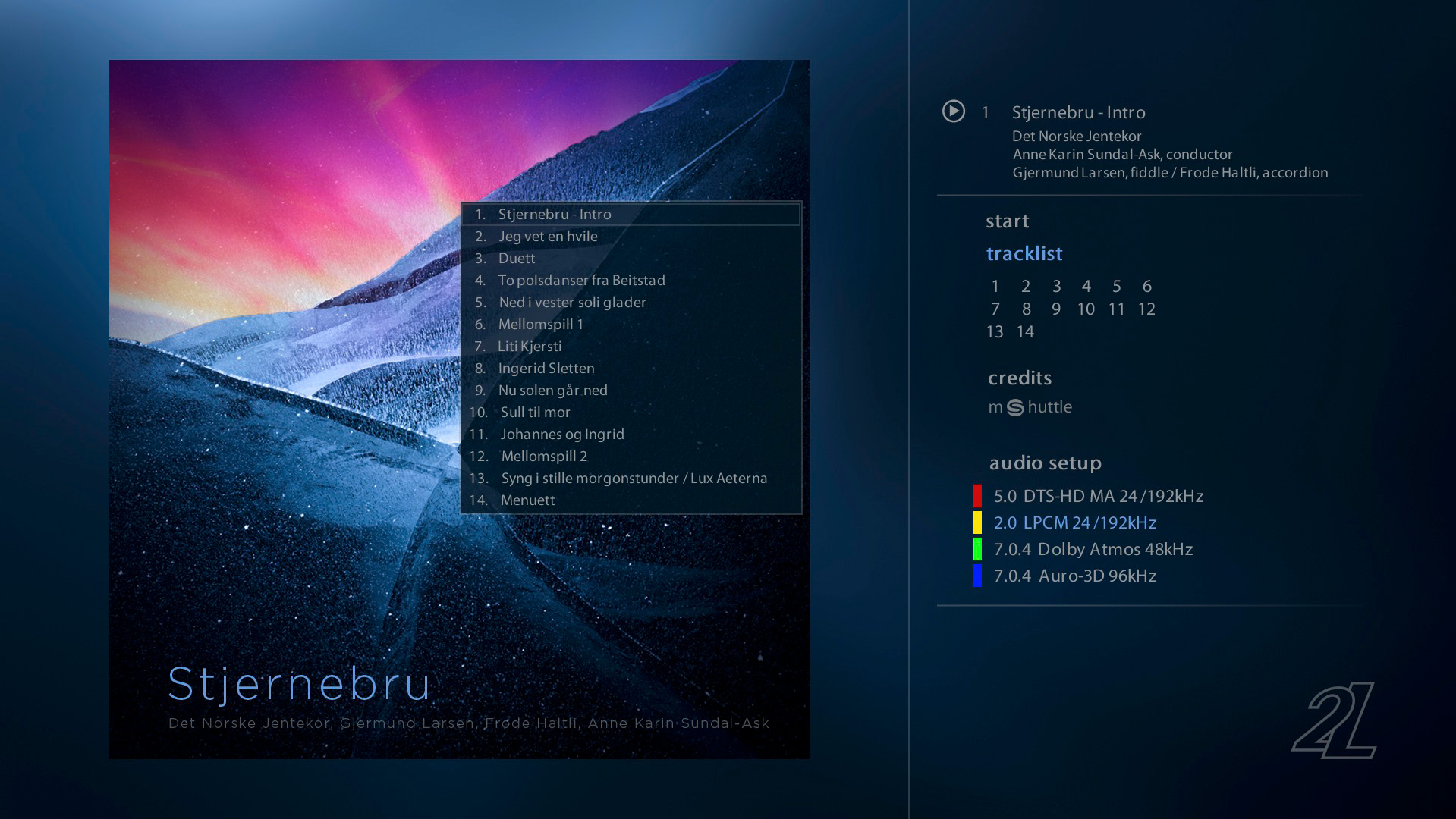Jump to track number 9 in grid
This screenshot has height=819, width=1456.
pos(1055,309)
